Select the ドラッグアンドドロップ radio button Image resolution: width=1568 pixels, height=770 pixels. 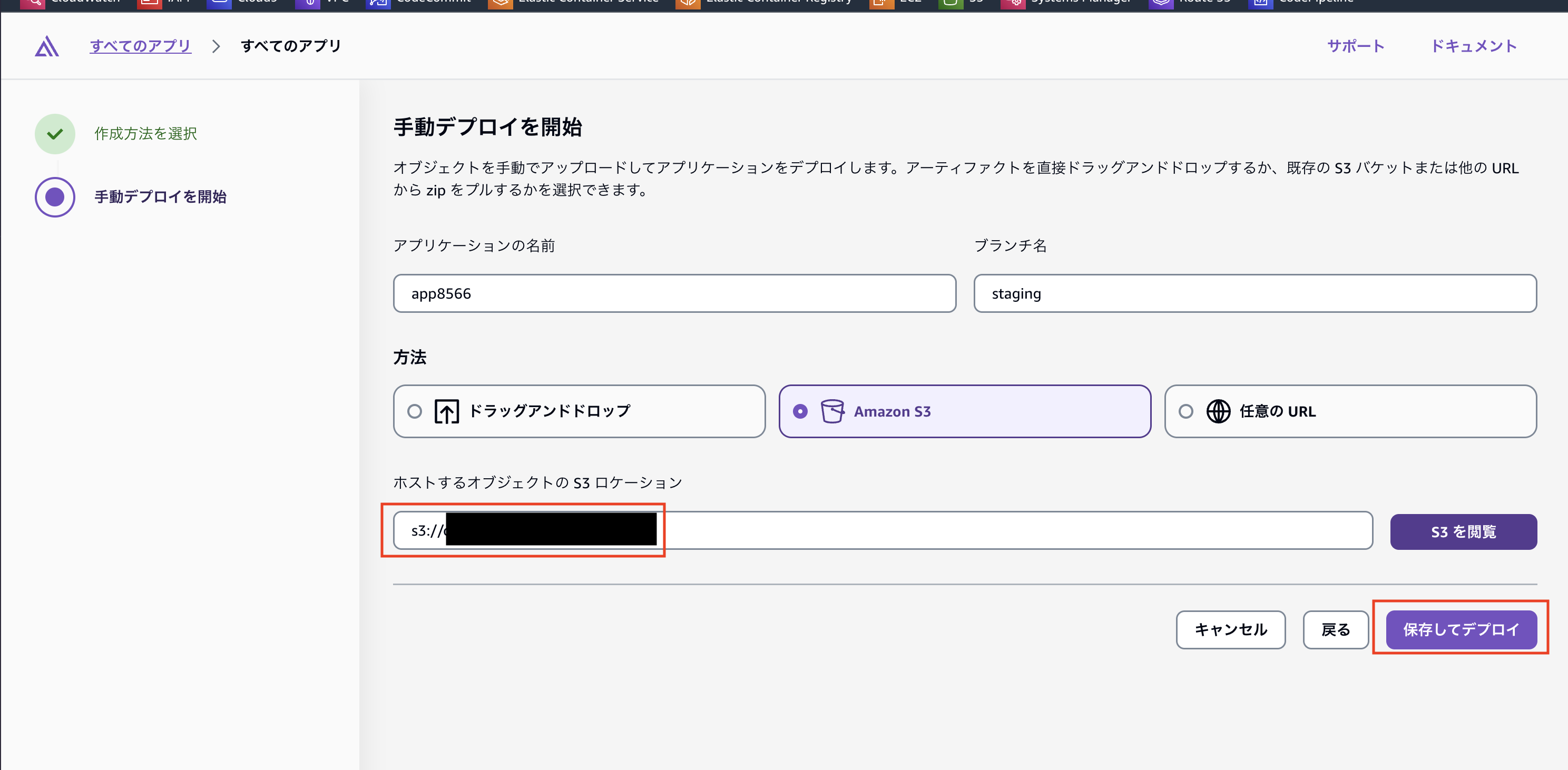point(415,411)
